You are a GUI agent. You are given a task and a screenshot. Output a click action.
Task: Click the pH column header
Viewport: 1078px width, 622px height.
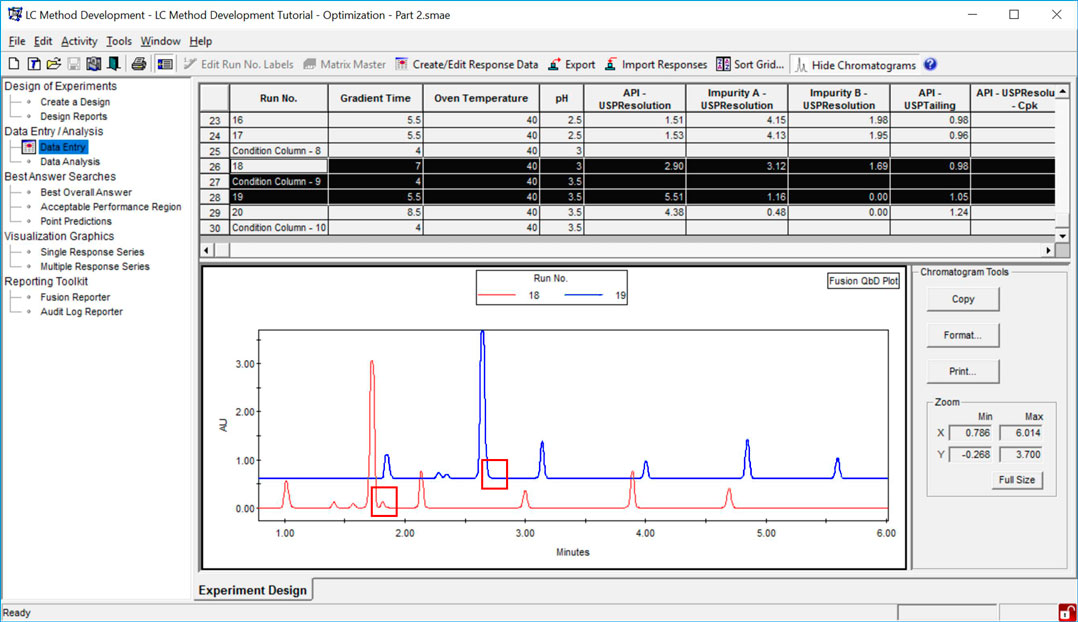click(562, 98)
